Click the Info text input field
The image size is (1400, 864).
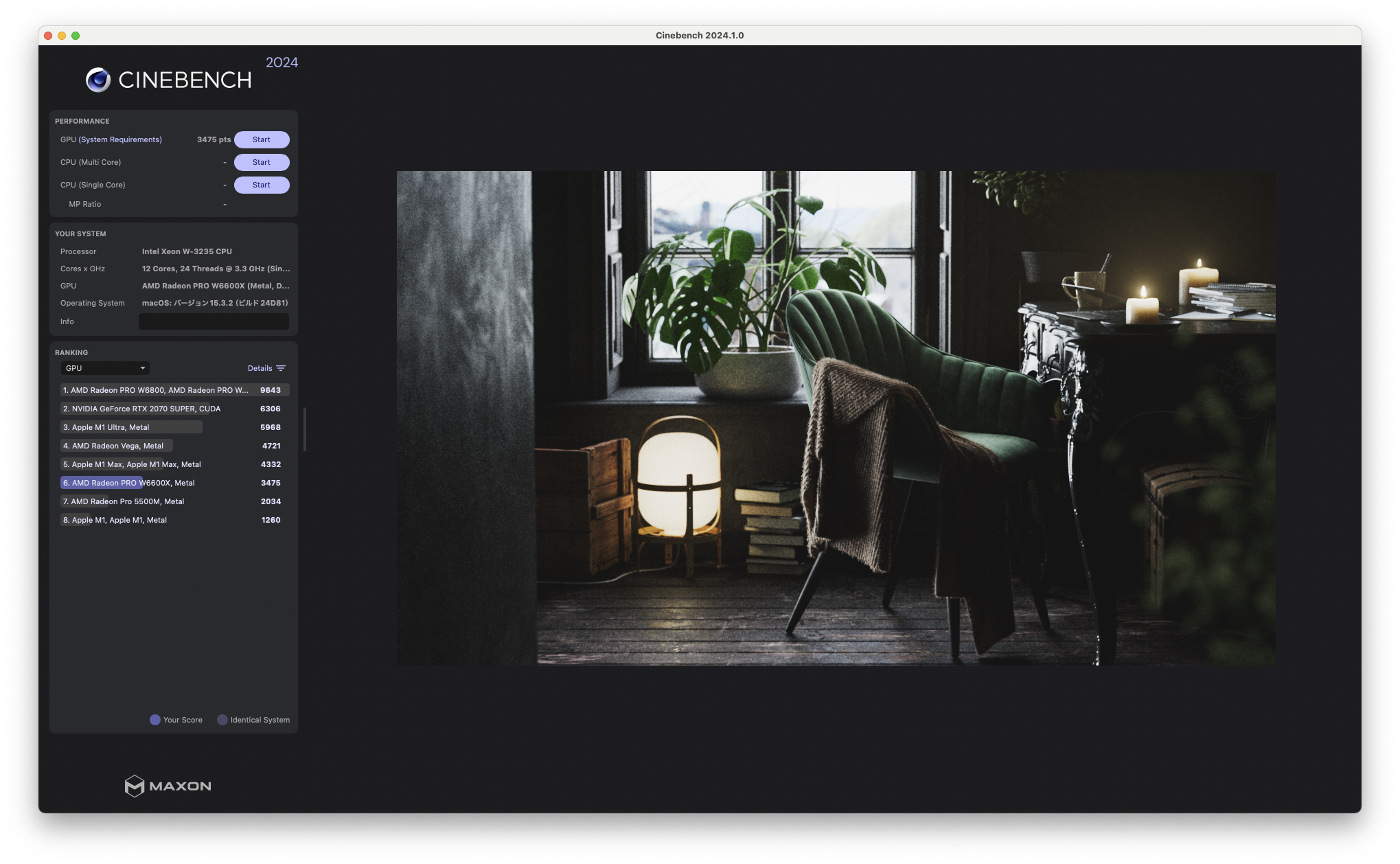coord(214,321)
